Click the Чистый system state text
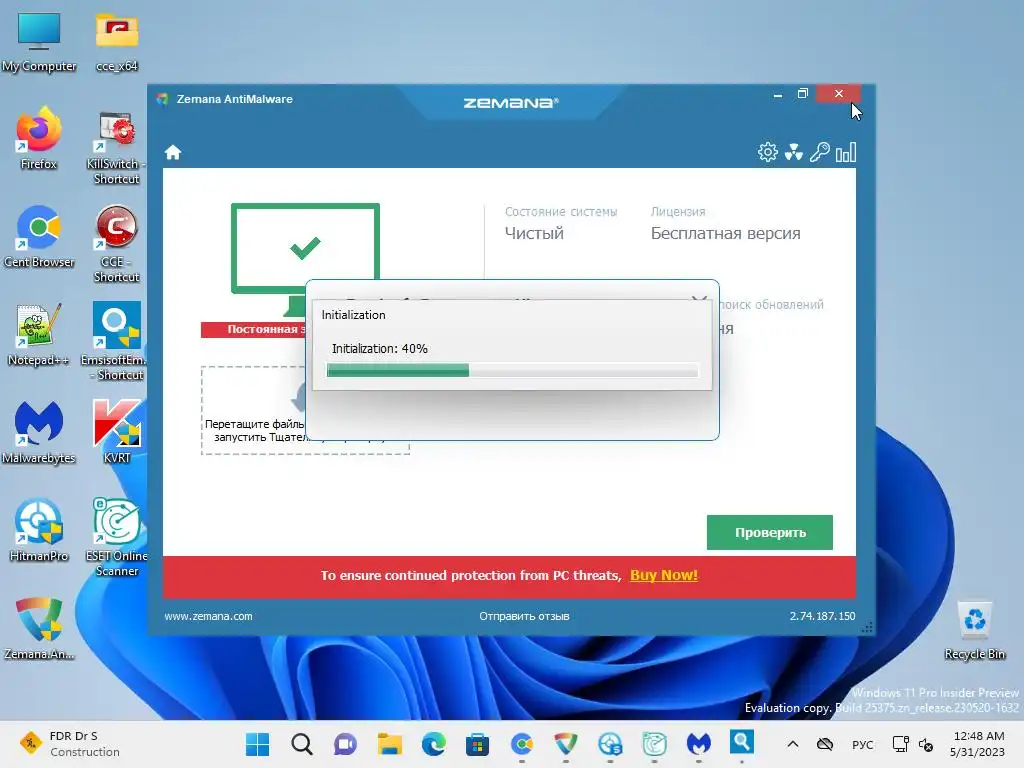Screen dimensions: 1024x768 click(x=534, y=233)
